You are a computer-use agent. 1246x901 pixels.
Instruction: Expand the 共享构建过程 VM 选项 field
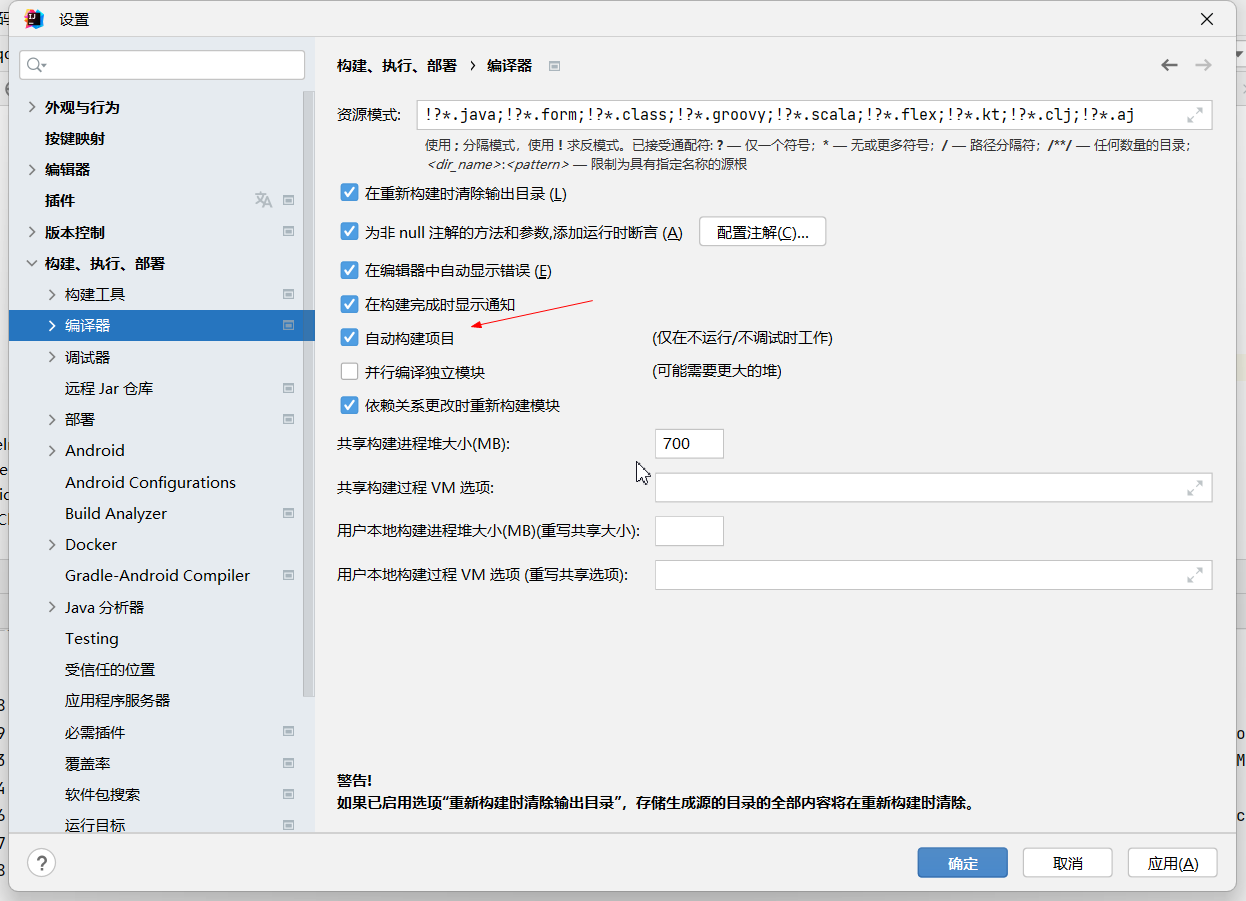(1195, 488)
